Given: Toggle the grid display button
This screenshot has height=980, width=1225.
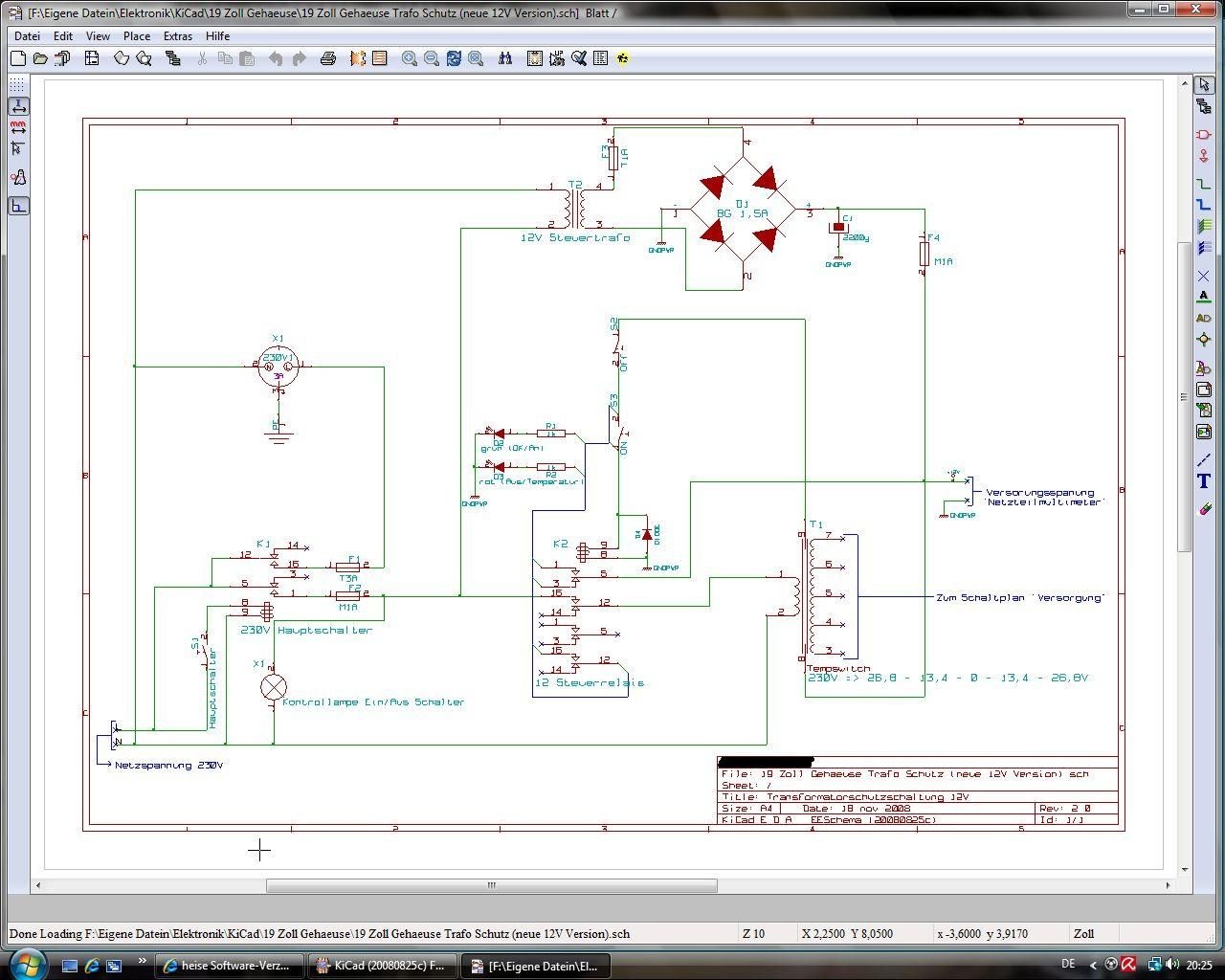Looking at the screenshot, I should click(x=17, y=85).
